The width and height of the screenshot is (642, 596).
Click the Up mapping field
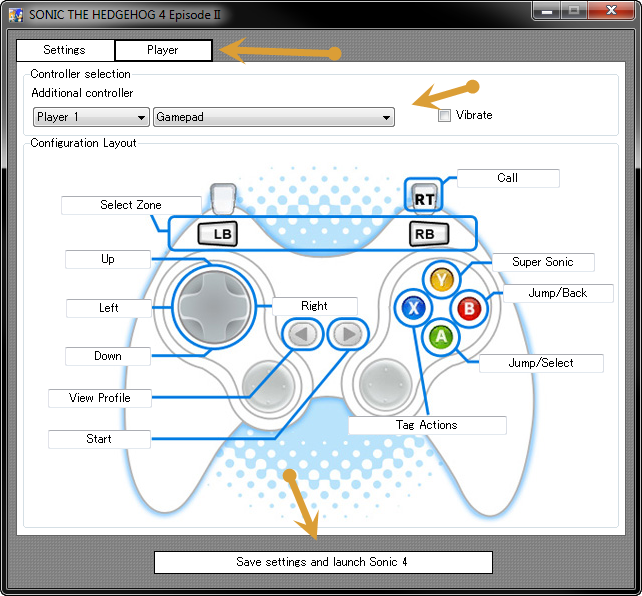pos(108,259)
